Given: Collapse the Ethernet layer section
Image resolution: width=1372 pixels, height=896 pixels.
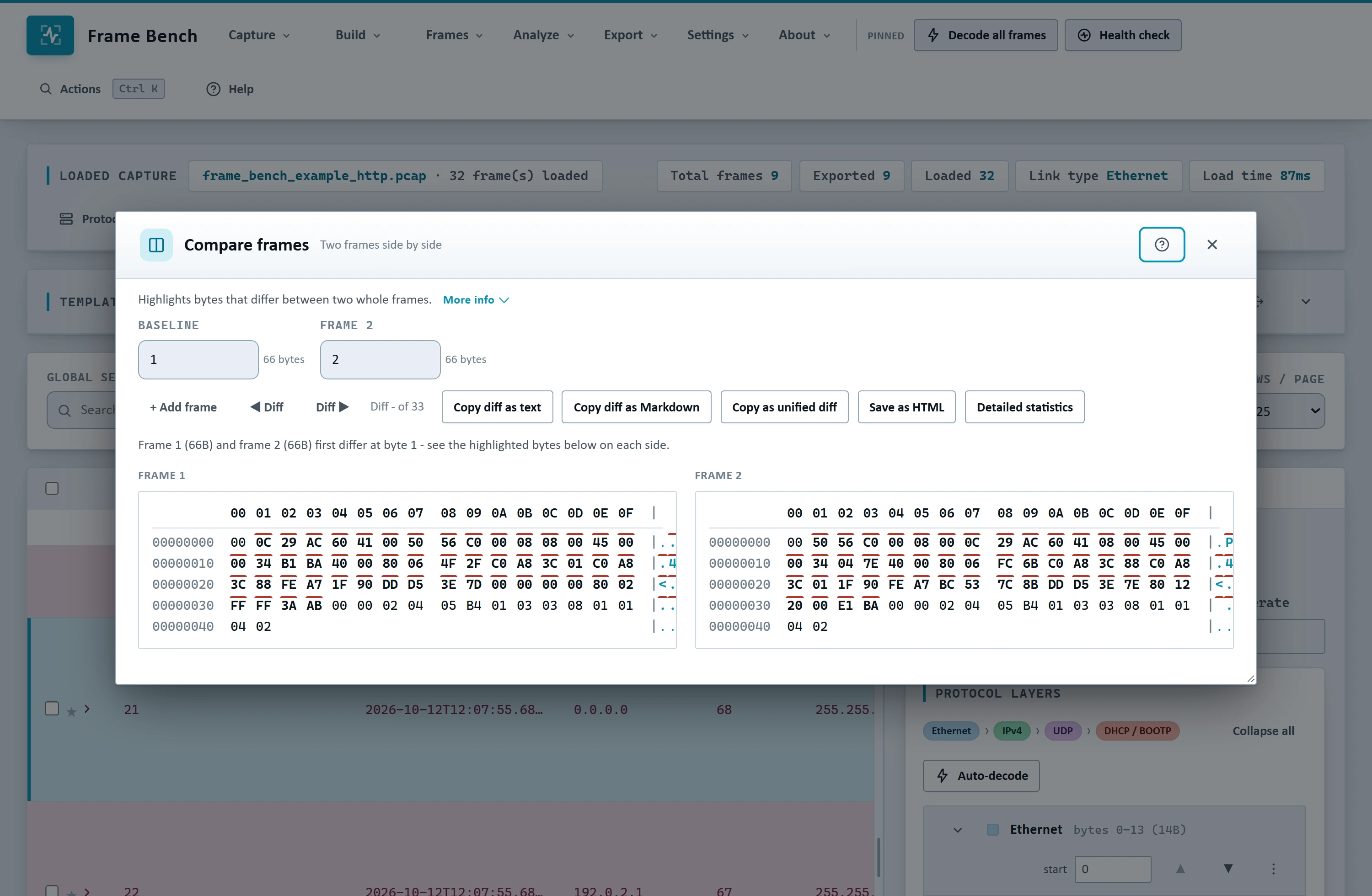Looking at the screenshot, I should (958, 830).
